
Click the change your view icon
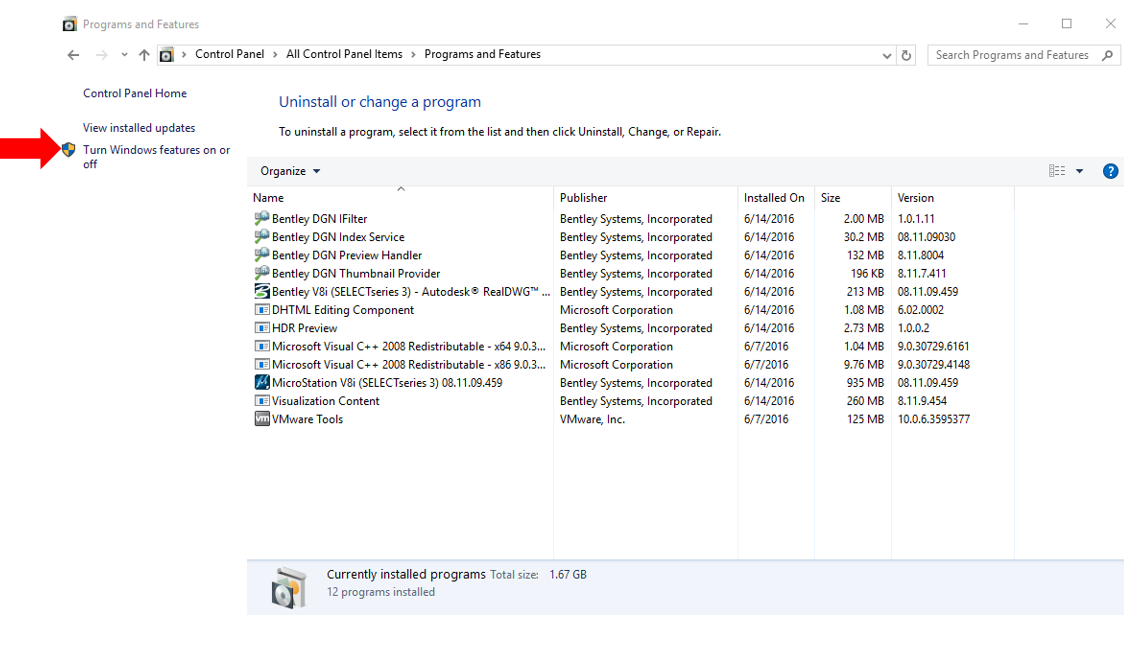(1057, 171)
